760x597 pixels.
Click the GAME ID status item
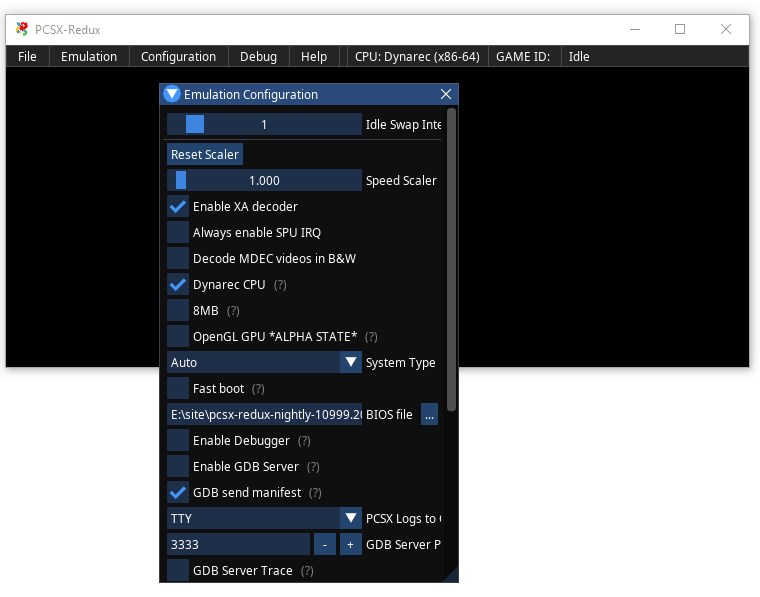pos(522,57)
